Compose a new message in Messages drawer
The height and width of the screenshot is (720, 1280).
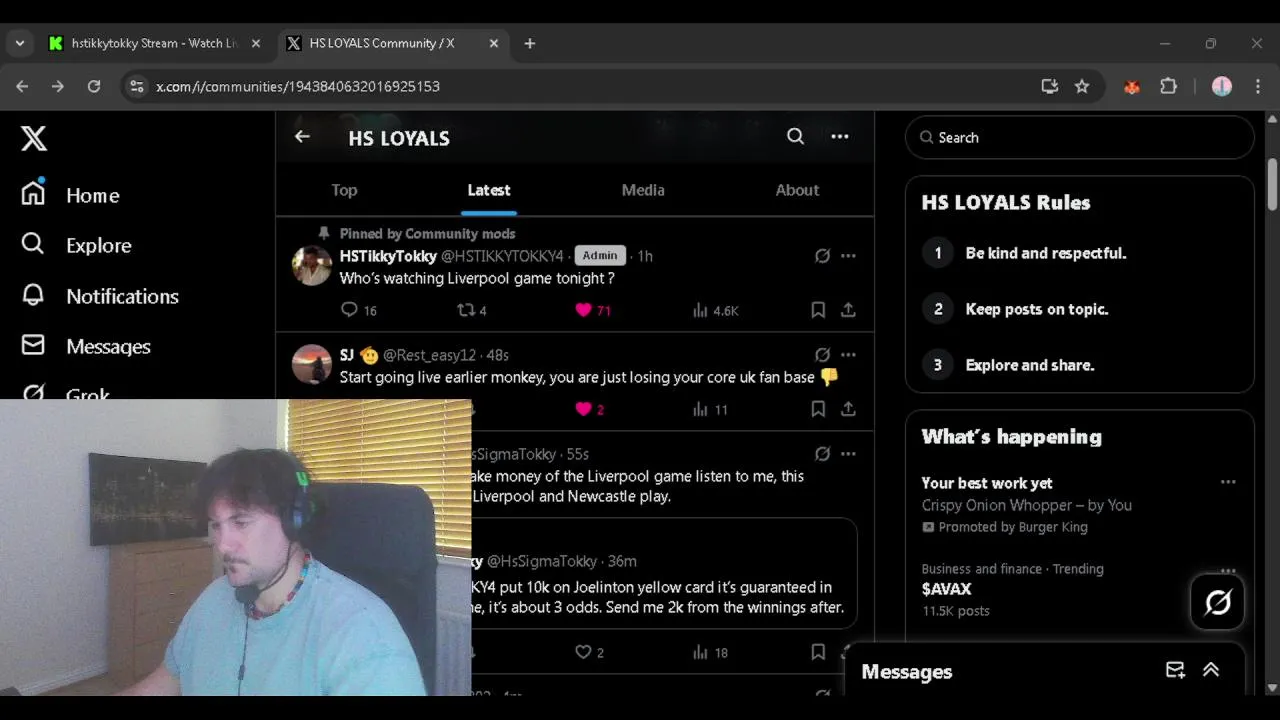pos(1175,670)
